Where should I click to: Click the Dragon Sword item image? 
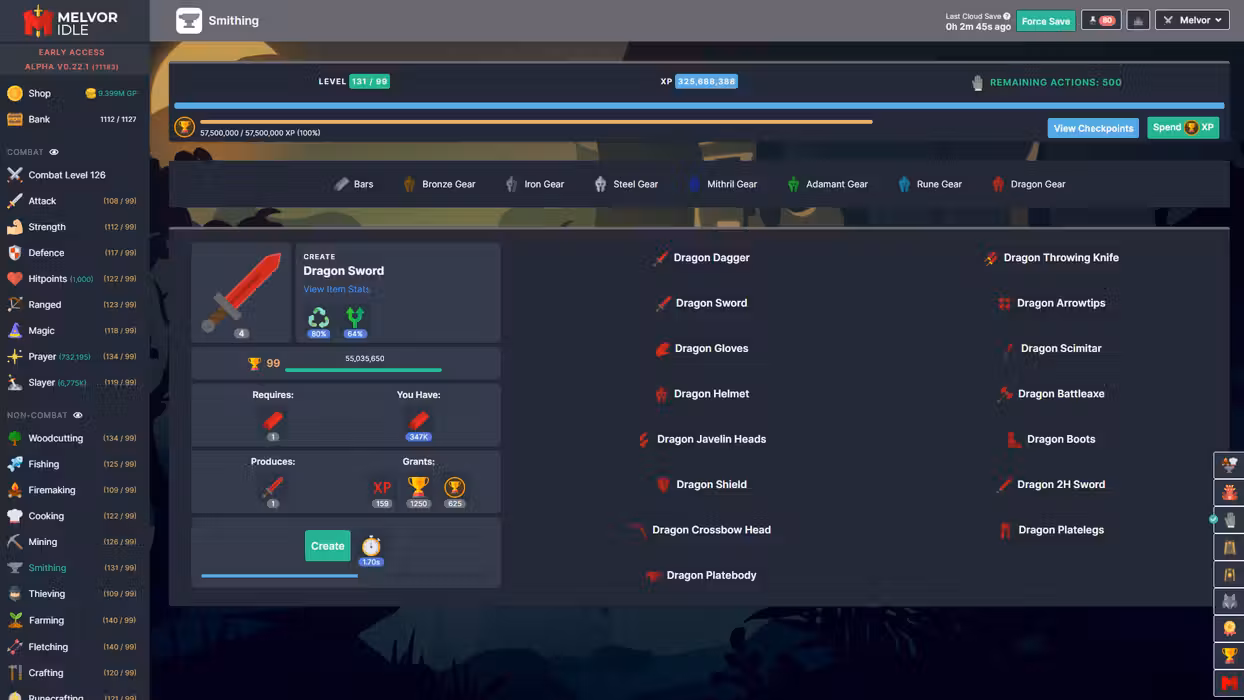pyautogui.click(x=241, y=291)
